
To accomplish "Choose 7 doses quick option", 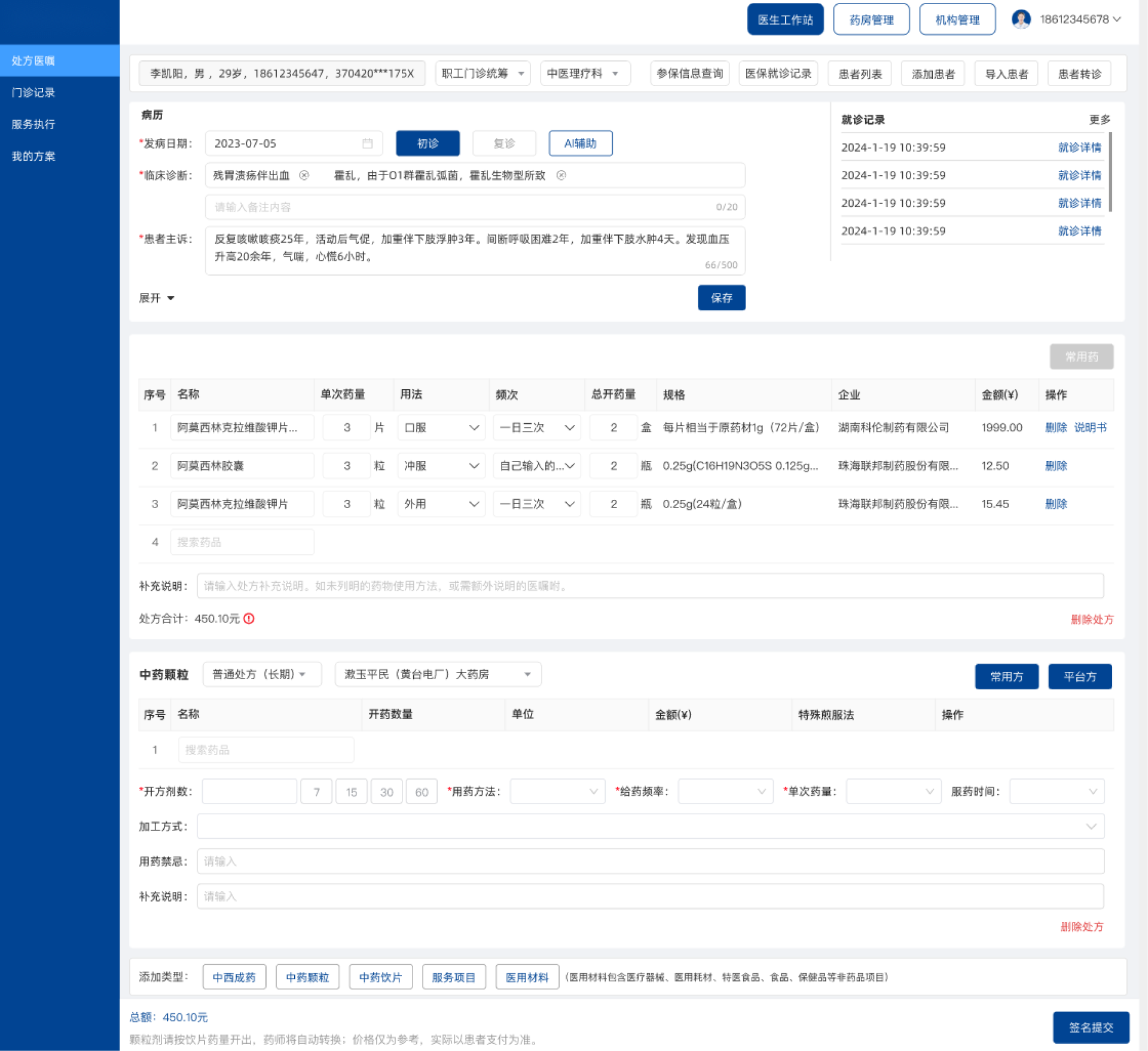I will (x=316, y=792).
